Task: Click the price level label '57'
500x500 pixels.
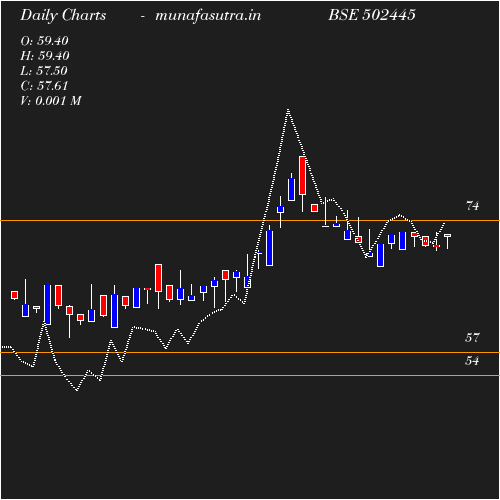Action: [x=472, y=338]
